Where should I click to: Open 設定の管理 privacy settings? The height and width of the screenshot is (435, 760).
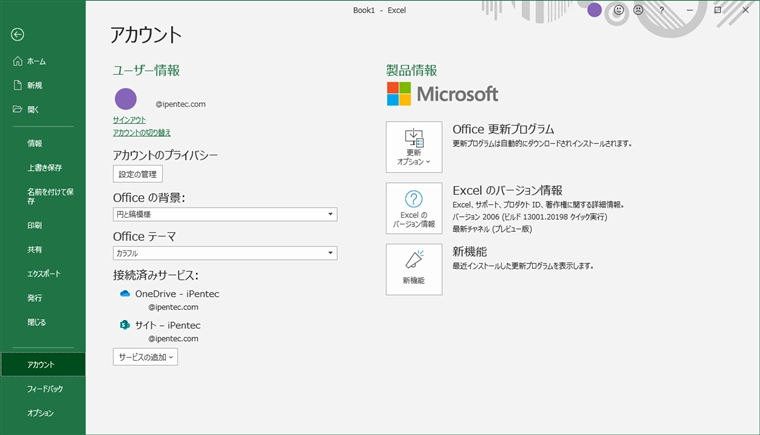[138, 174]
